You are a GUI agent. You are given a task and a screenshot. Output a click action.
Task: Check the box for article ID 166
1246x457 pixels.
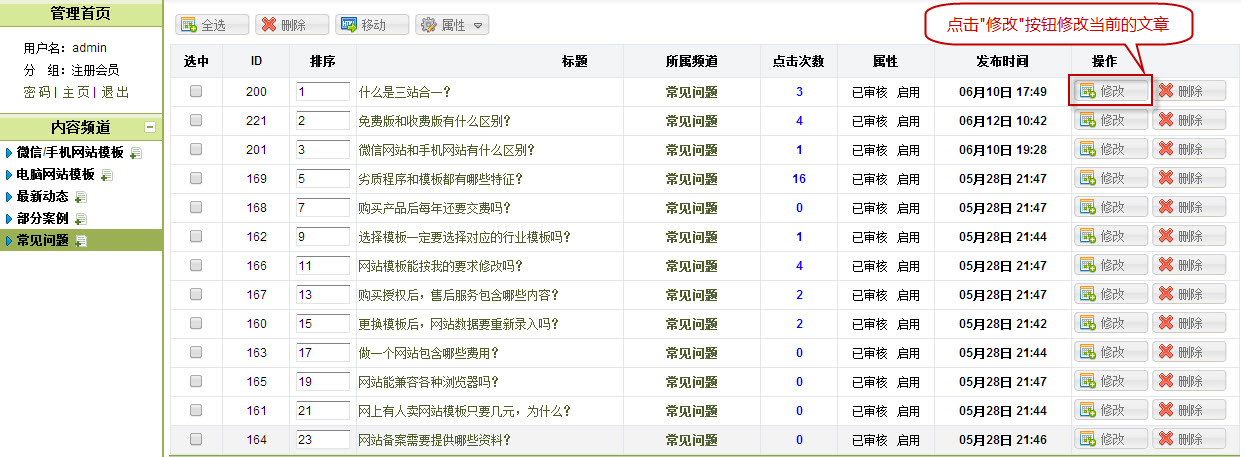(196, 265)
